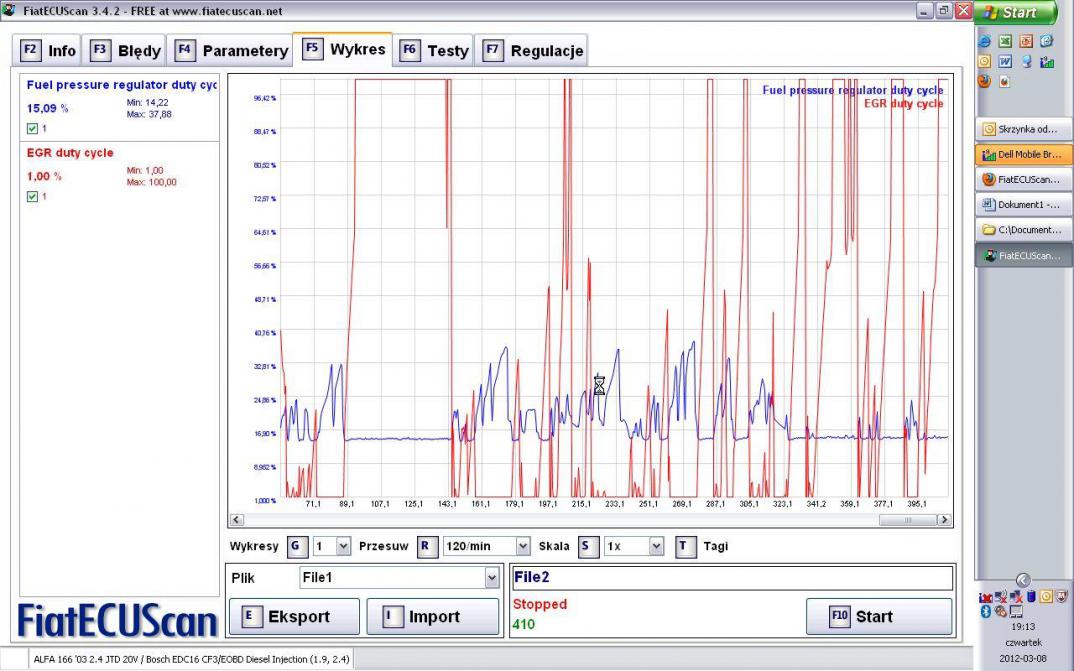Click the T key icon for Tagi
Viewport: 1074px width, 671px height.
684,546
